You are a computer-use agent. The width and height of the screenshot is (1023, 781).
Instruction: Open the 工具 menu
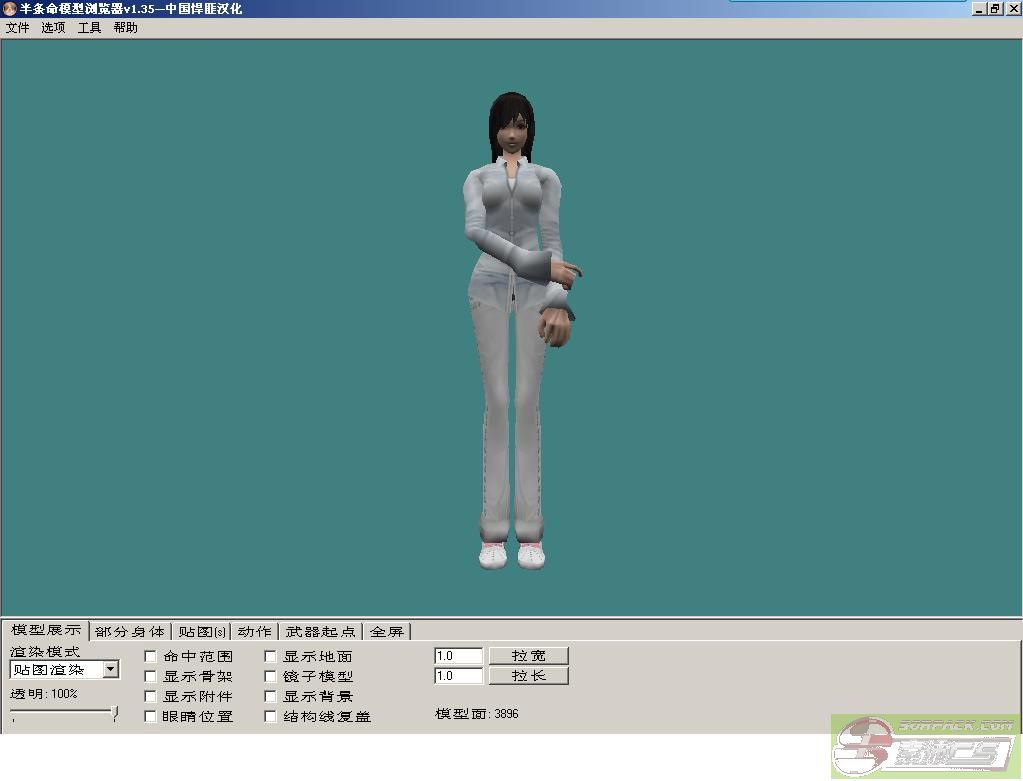click(90, 28)
